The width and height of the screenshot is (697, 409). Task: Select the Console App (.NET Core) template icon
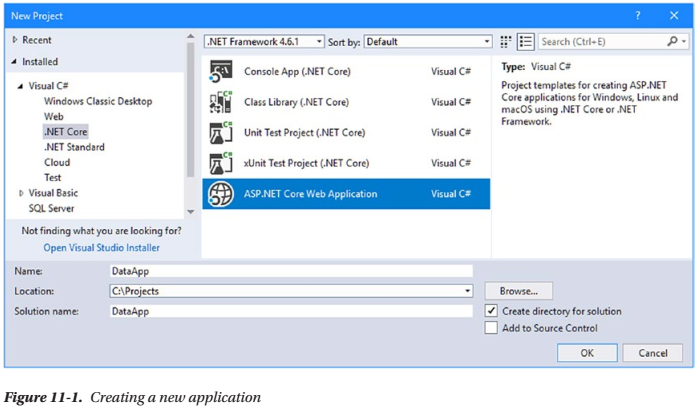tap(220, 72)
